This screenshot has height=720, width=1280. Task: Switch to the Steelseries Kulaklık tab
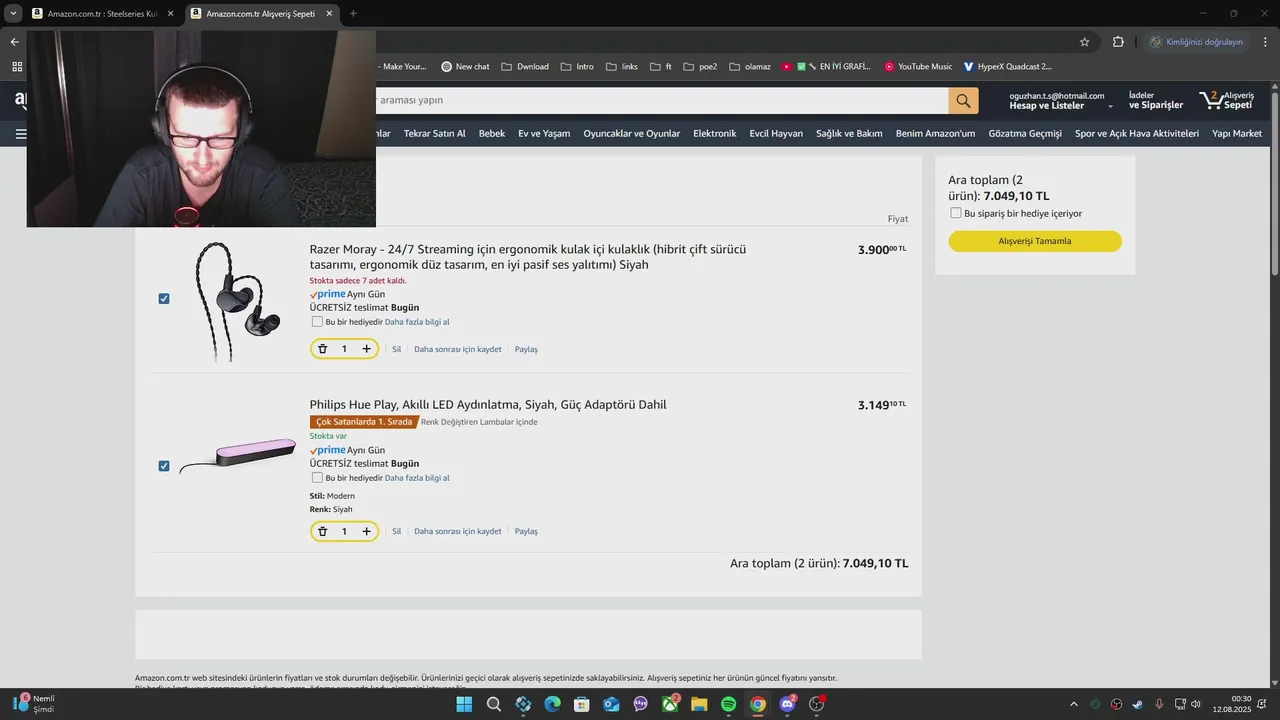(102, 13)
